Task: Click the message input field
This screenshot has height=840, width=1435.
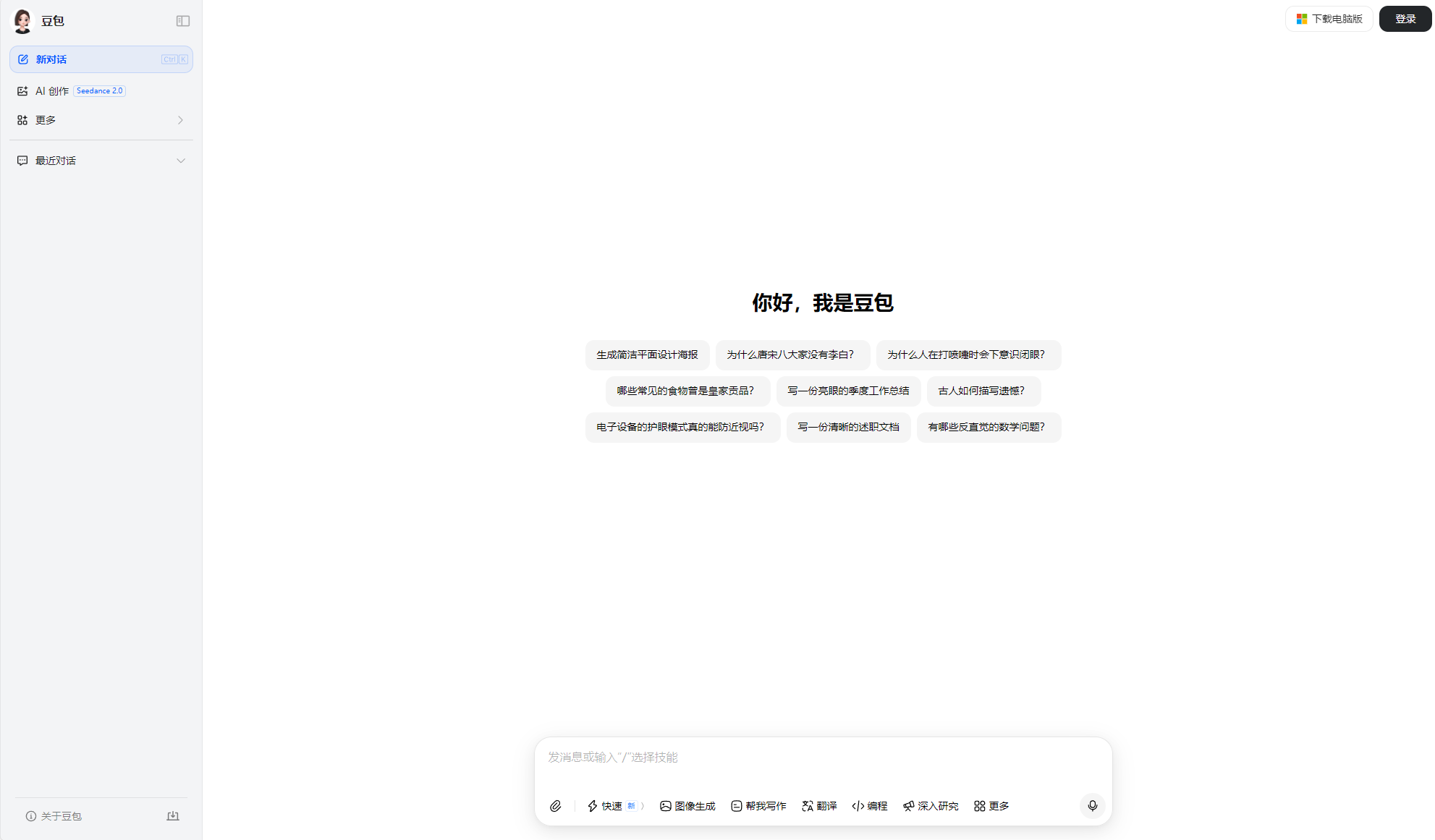Action: (796, 758)
